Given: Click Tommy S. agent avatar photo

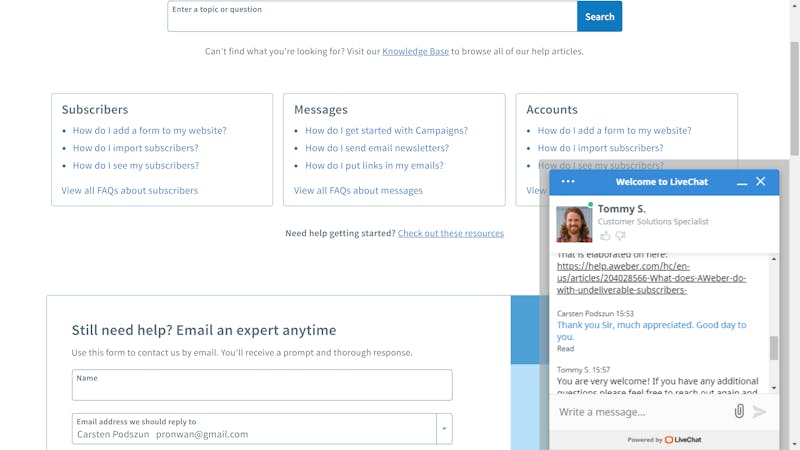Looking at the screenshot, I should pos(574,224).
